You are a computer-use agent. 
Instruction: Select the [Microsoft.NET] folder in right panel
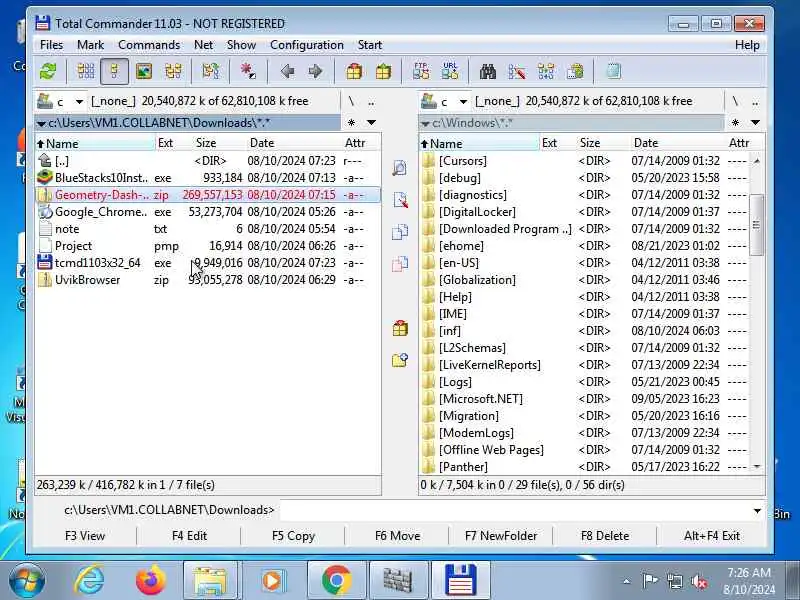[584, 399]
